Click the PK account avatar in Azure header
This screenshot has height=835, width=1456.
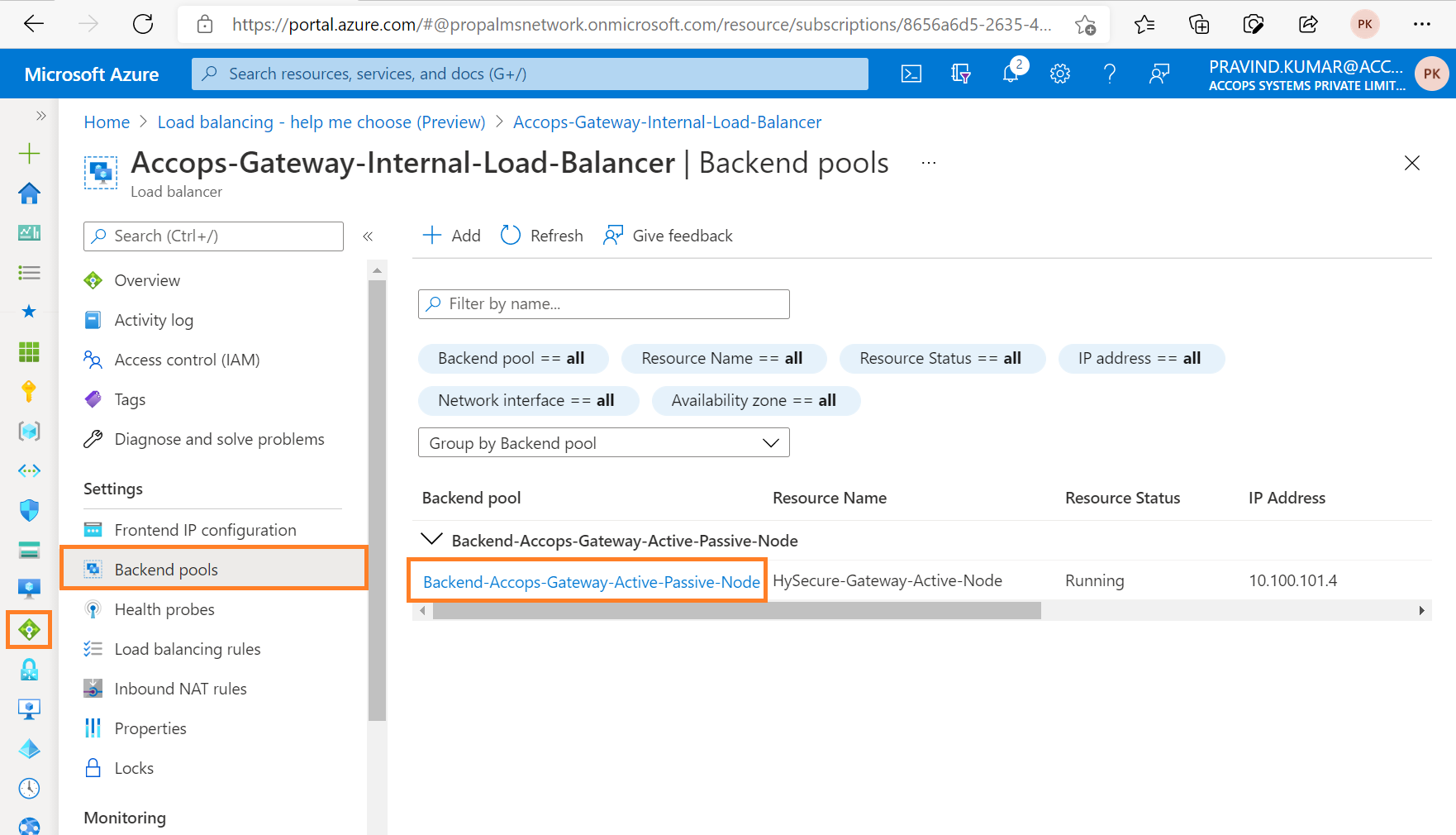coord(1432,74)
